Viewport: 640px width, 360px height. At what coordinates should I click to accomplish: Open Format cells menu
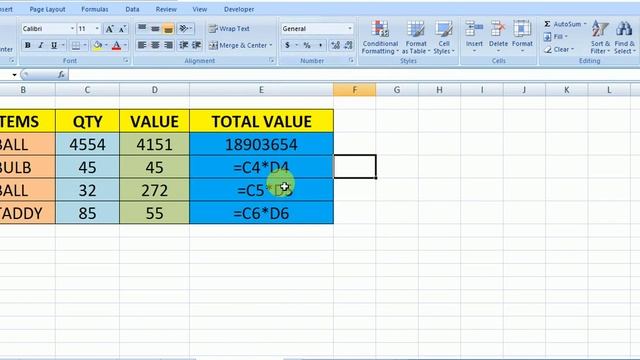point(522,38)
